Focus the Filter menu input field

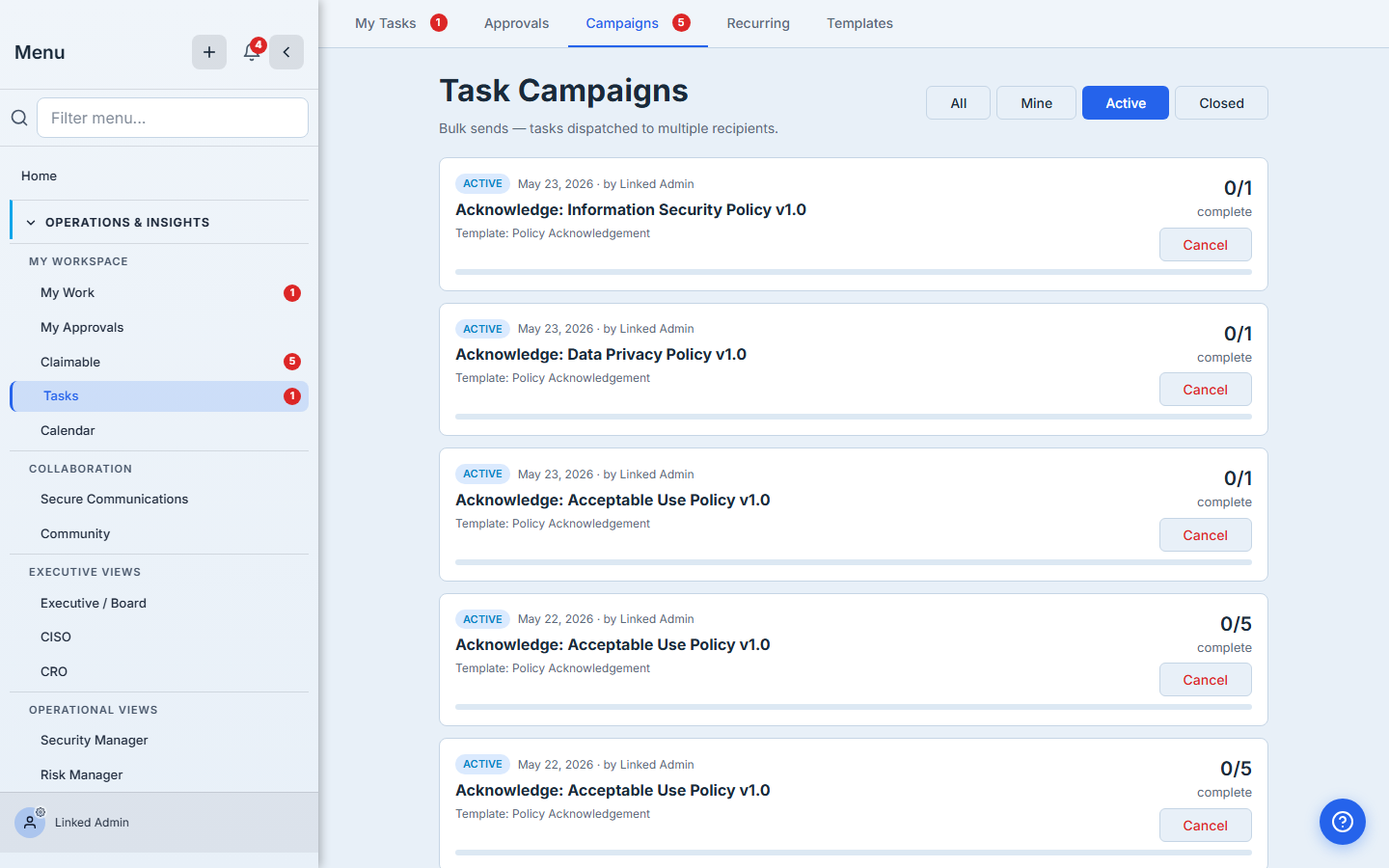pyautogui.click(x=173, y=118)
